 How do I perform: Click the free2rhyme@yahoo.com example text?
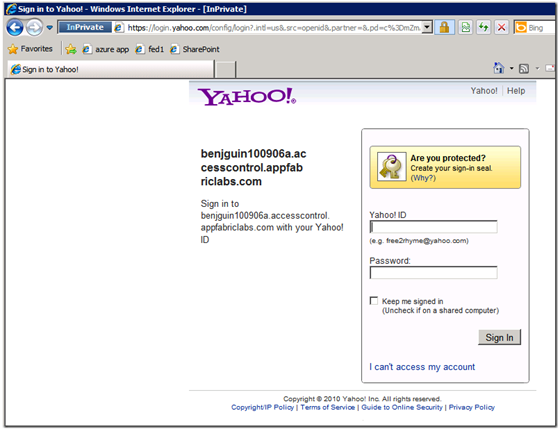(x=426, y=241)
